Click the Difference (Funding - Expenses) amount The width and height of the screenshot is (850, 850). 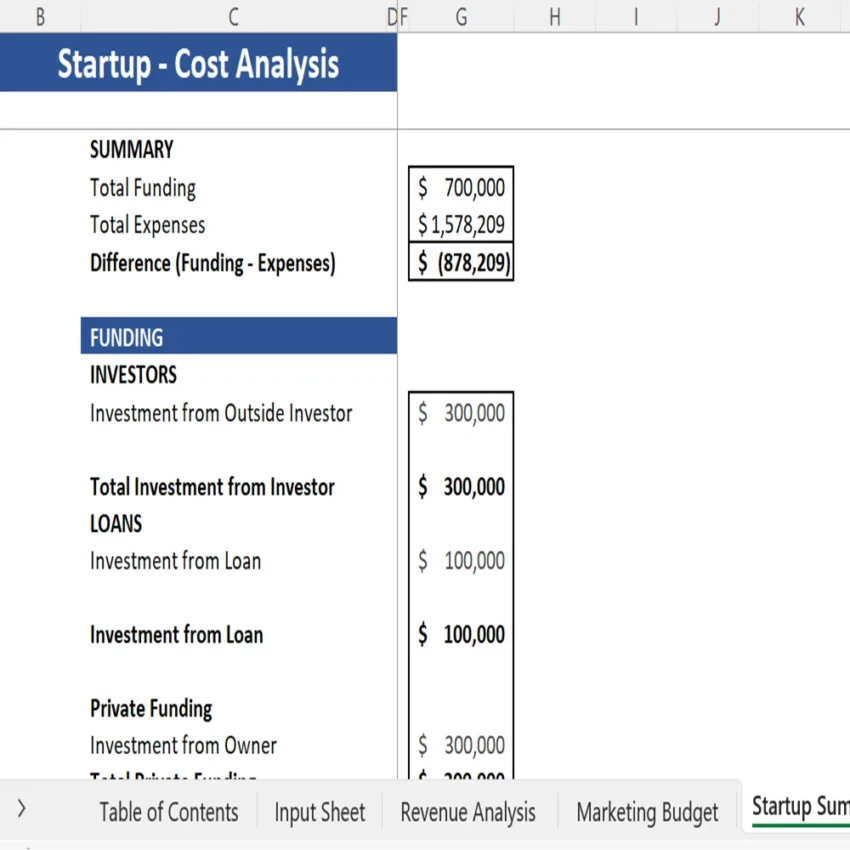[x=461, y=263]
